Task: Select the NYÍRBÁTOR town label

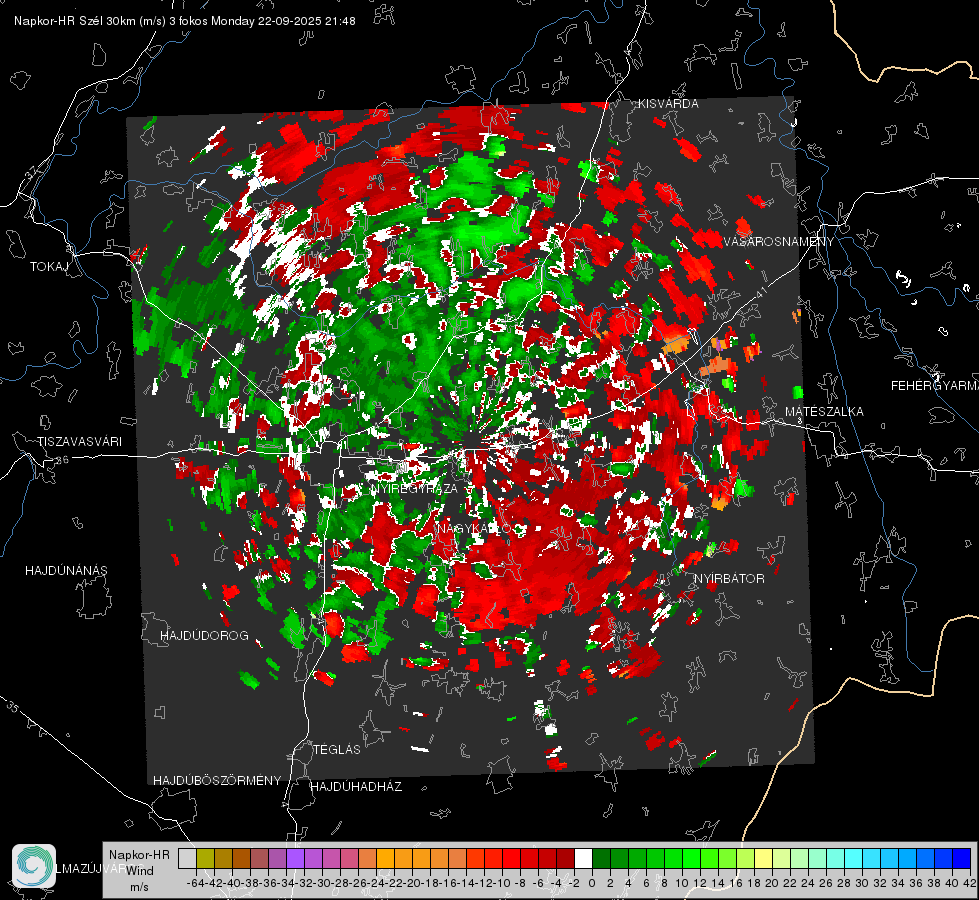Action: pyautogui.click(x=729, y=578)
